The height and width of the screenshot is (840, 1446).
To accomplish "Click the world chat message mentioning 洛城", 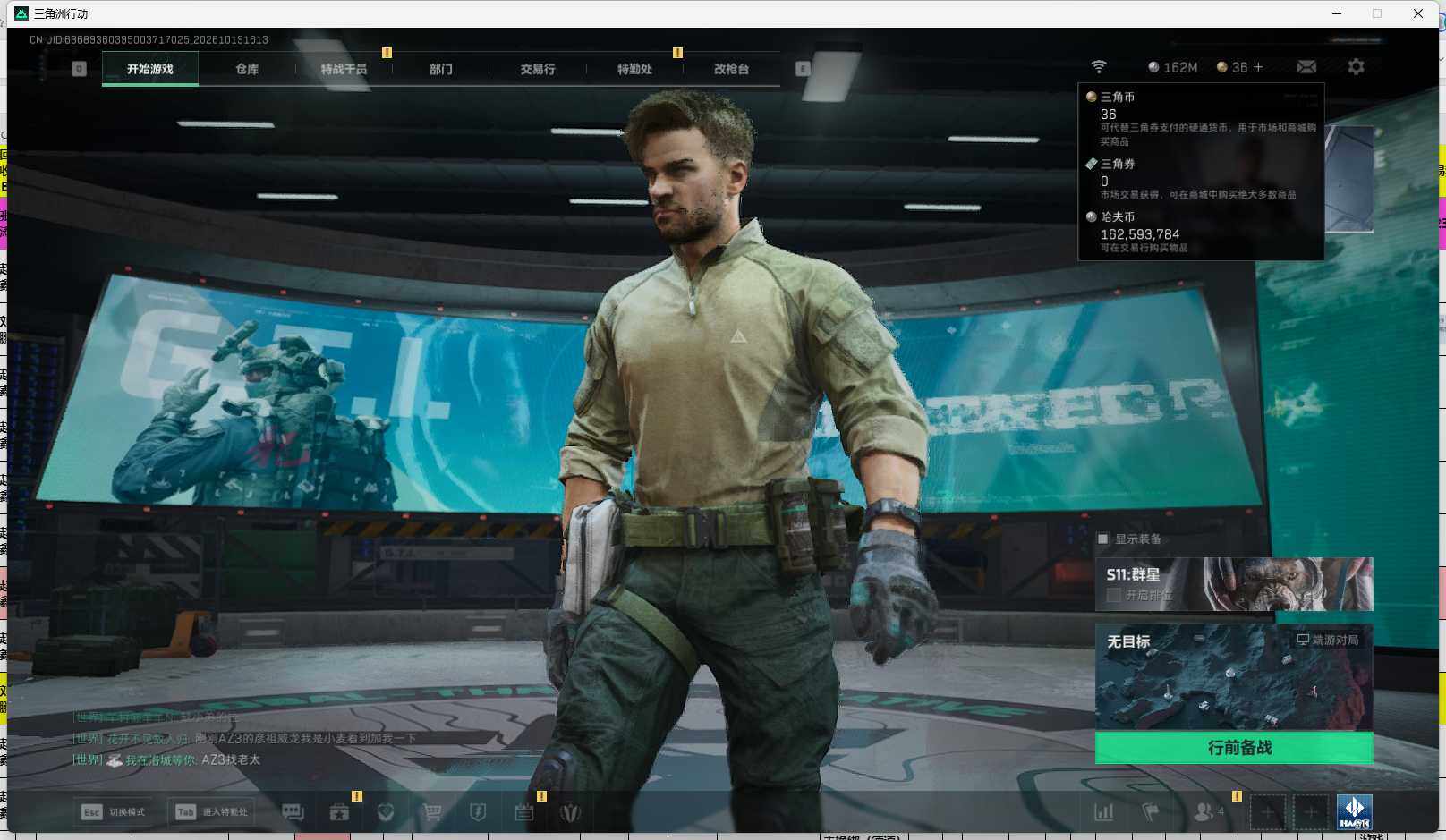I will pyautogui.click(x=166, y=759).
